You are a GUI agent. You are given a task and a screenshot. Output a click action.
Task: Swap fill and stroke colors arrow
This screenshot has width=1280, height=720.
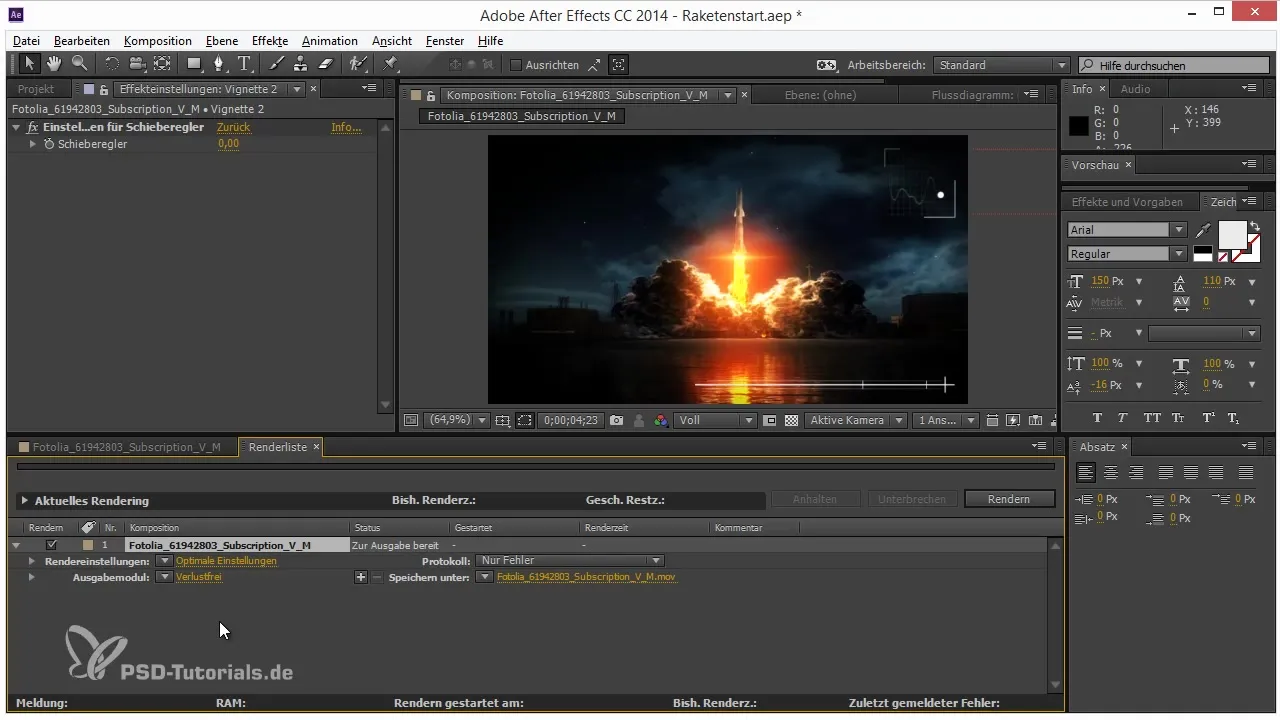pyautogui.click(x=1255, y=227)
